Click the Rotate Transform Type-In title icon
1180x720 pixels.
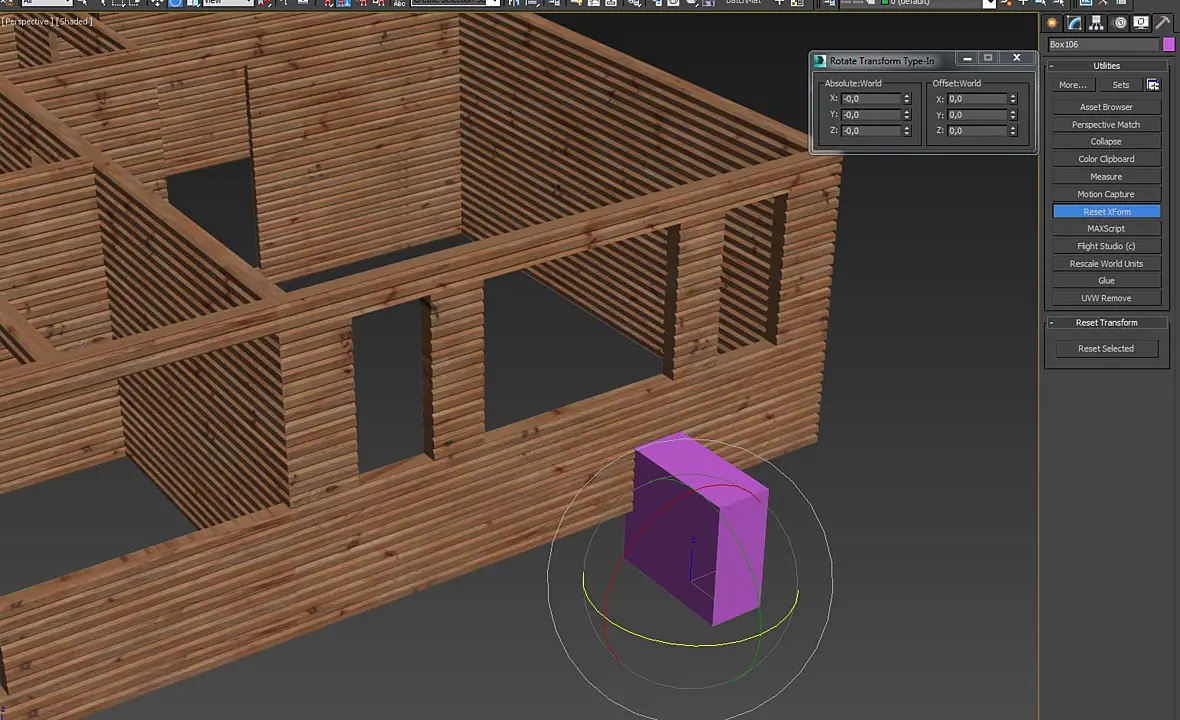tap(820, 60)
